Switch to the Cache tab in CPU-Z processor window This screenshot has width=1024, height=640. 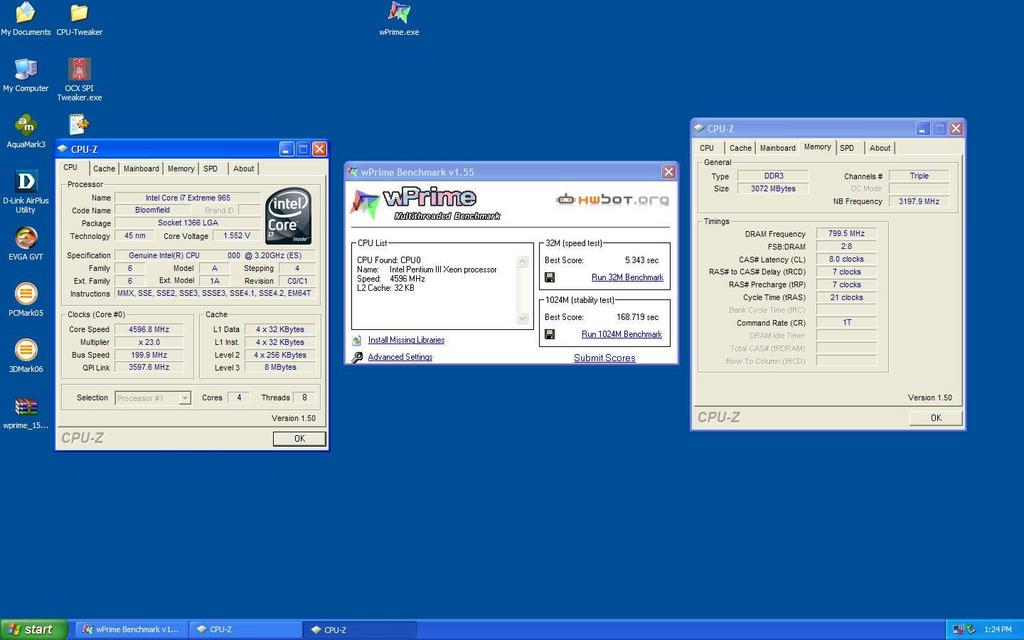[x=104, y=168]
